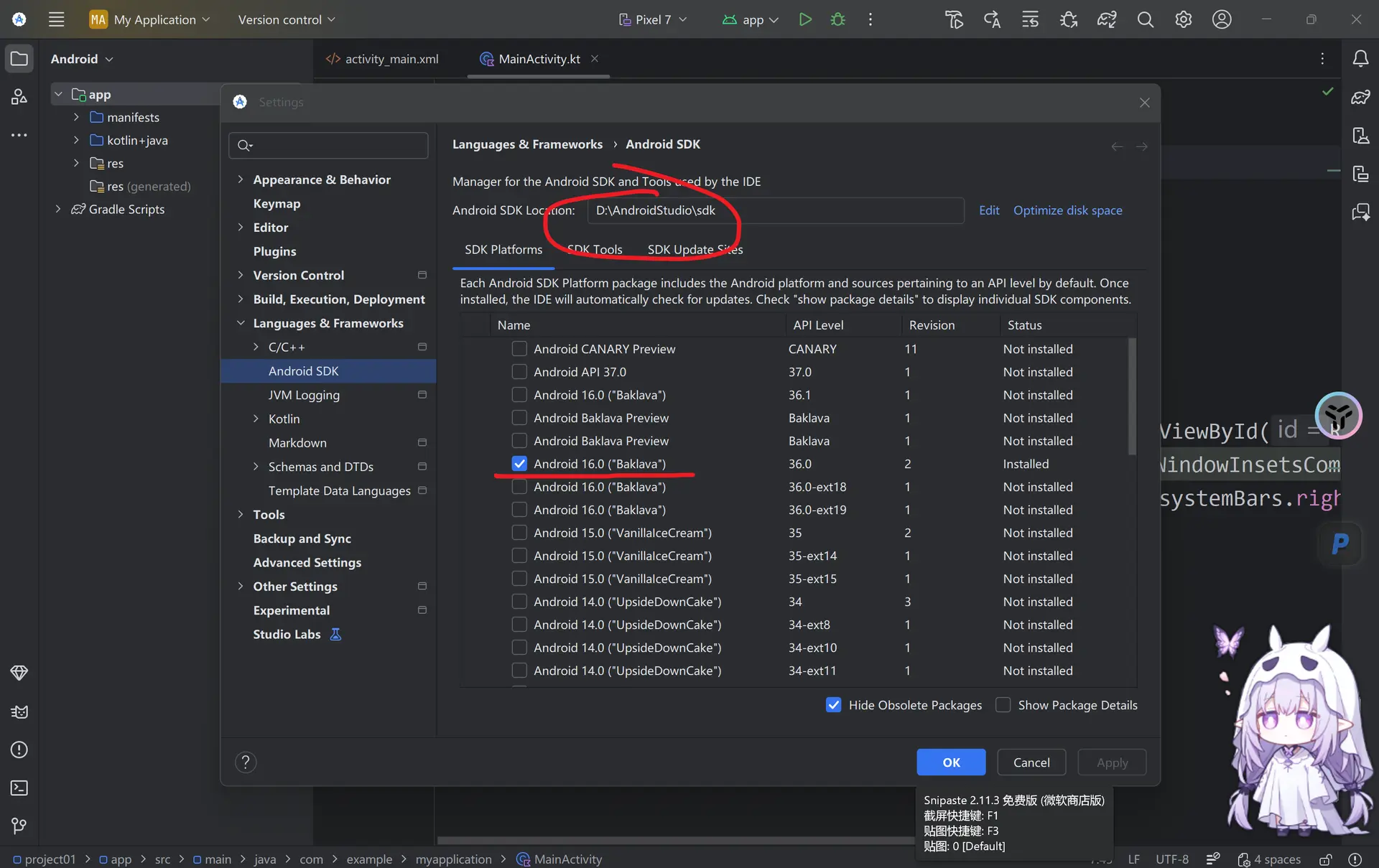
Task: Check Android 15.0 35-ext14 checkbox
Action: [519, 556]
